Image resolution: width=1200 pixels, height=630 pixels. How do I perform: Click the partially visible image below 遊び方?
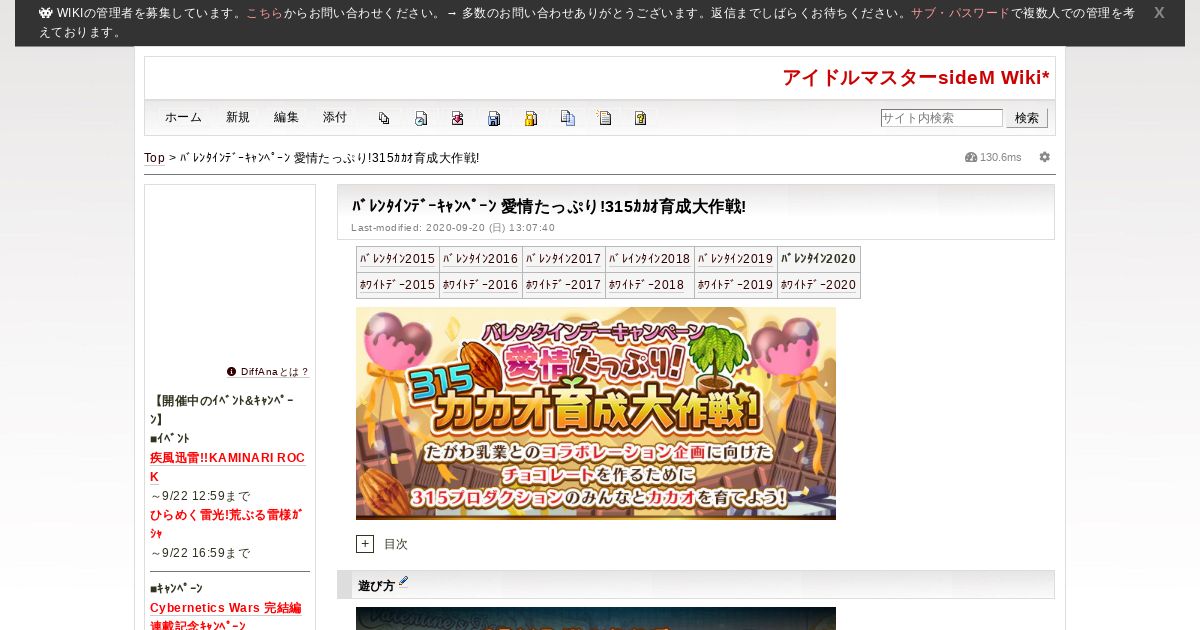(x=596, y=619)
